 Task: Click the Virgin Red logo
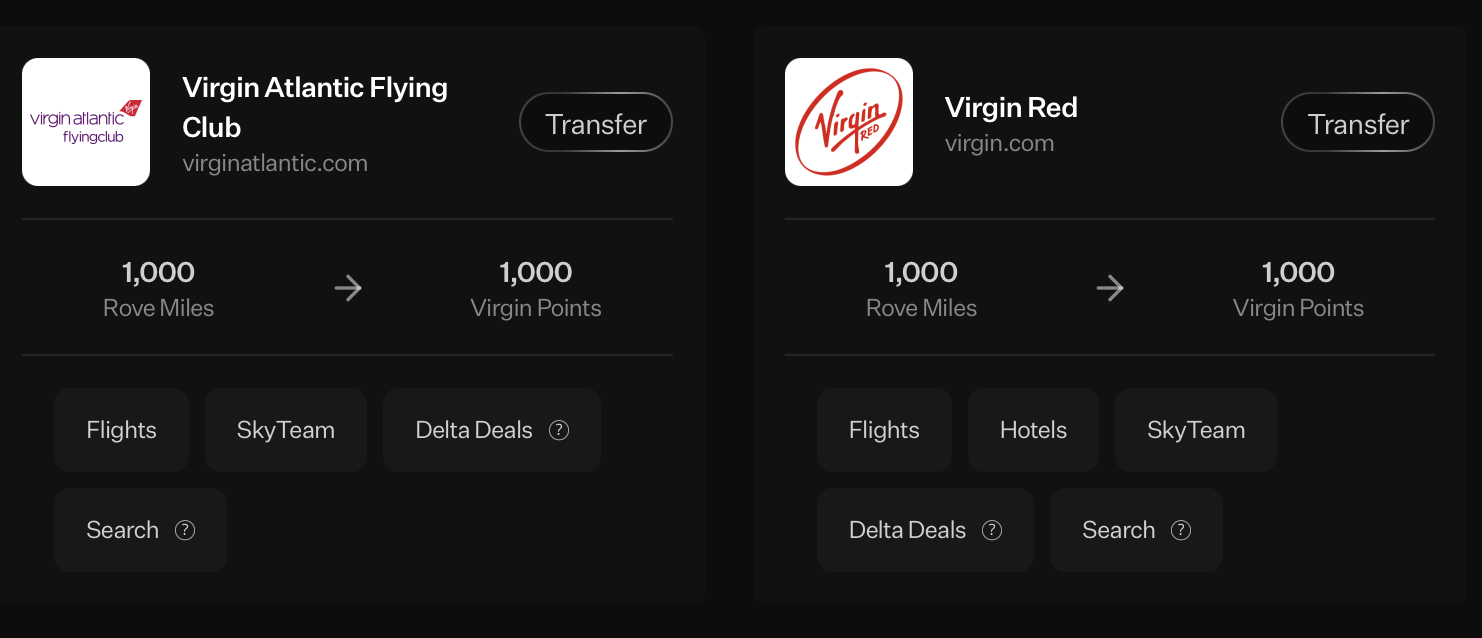[848, 121]
